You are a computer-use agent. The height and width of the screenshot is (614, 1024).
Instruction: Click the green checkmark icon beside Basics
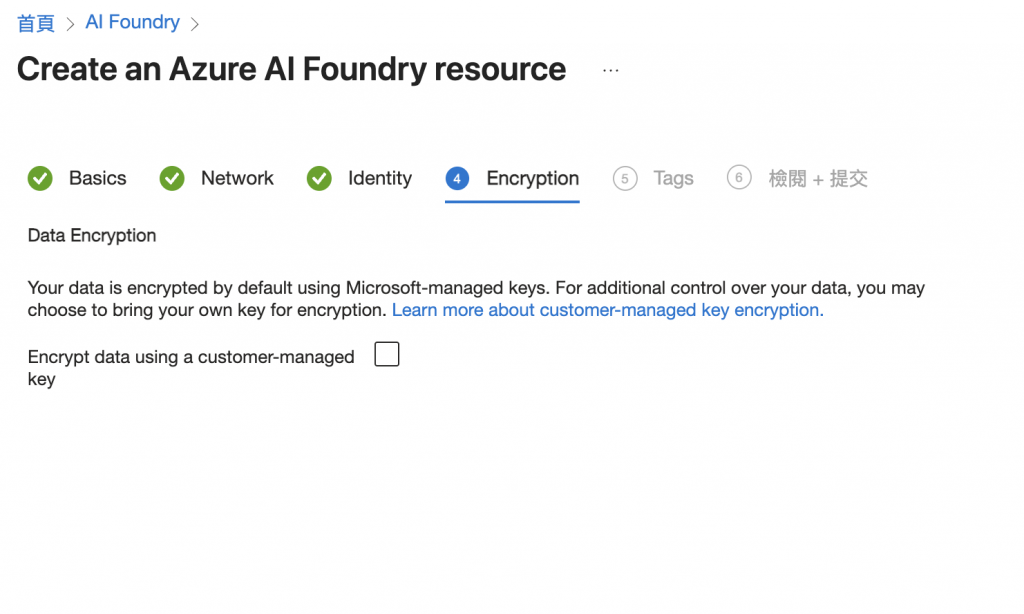pyautogui.click(x=40, y=179)
